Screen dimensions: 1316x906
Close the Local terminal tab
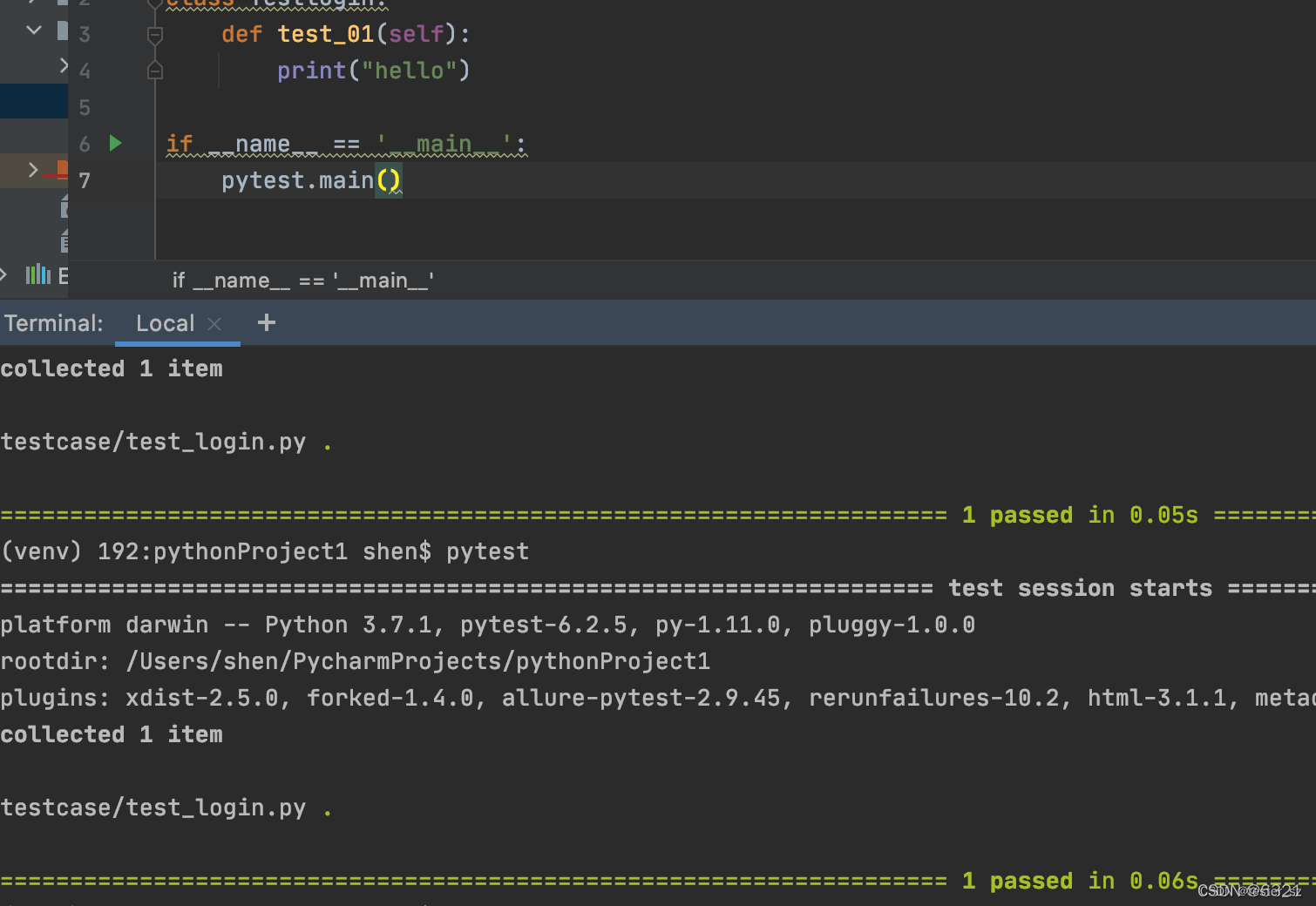click(x=214, y=324)
